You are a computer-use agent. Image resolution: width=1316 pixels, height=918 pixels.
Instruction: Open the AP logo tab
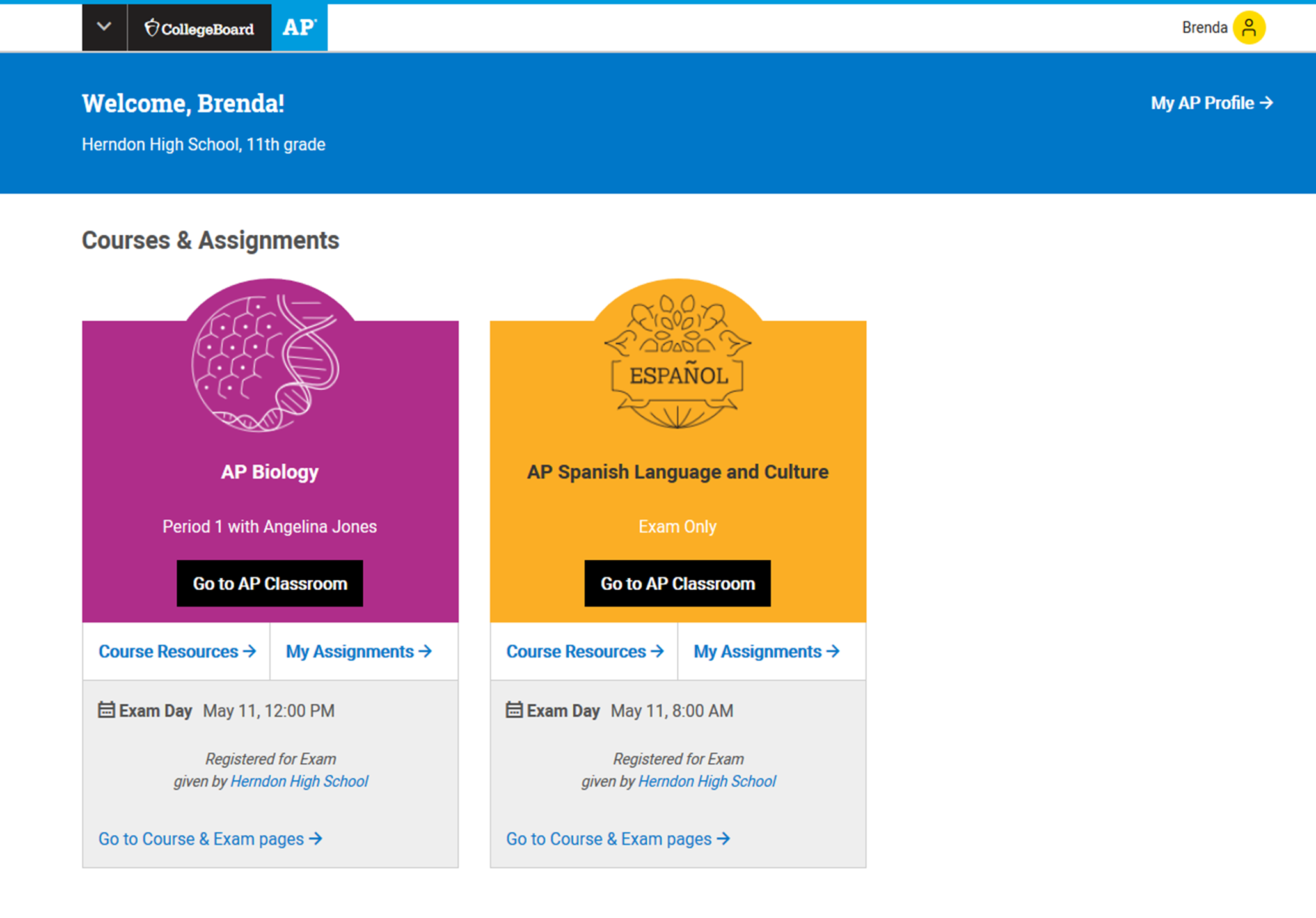coord(299,28)
